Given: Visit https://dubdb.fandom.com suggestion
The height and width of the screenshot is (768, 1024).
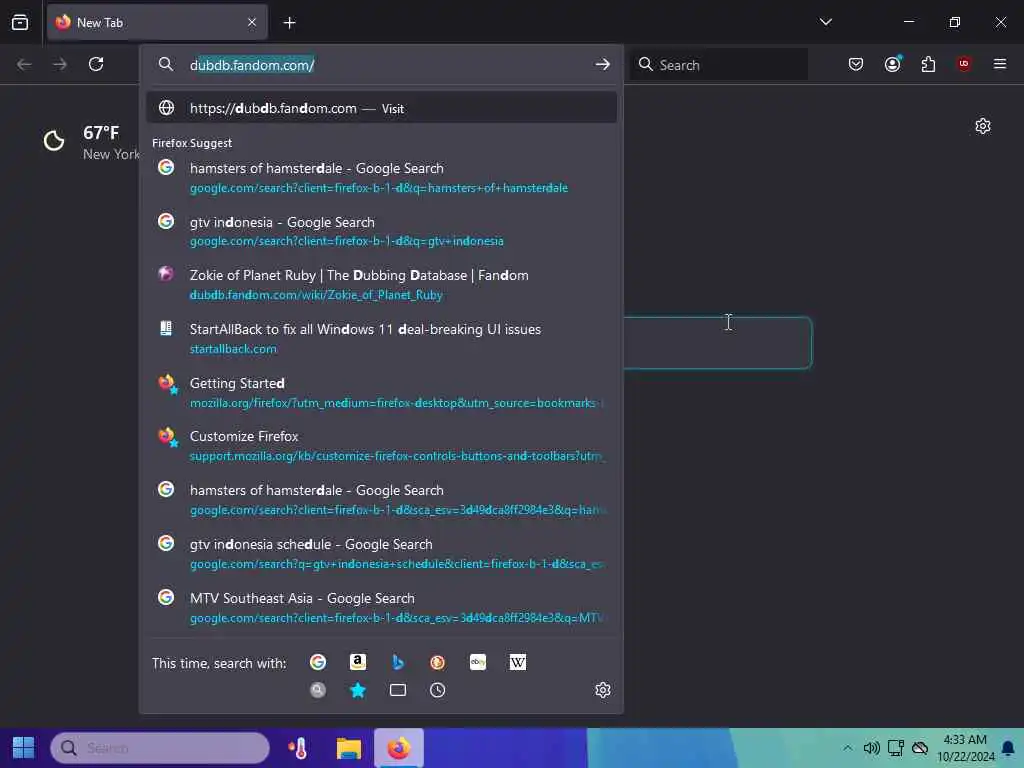Looking at the screenshot, I should click(381, 108).
